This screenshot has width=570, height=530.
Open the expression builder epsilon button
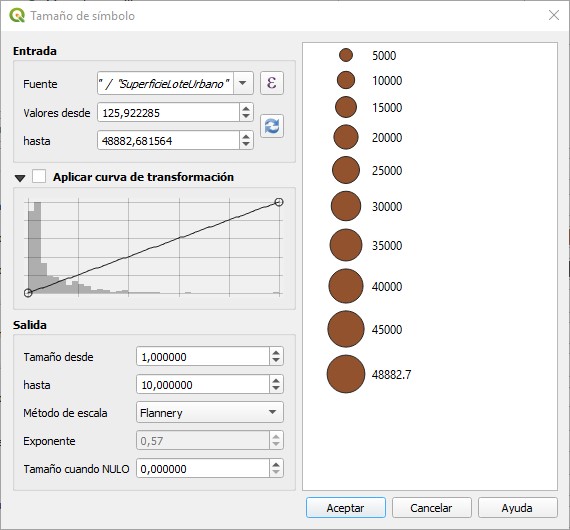(272, 83)
